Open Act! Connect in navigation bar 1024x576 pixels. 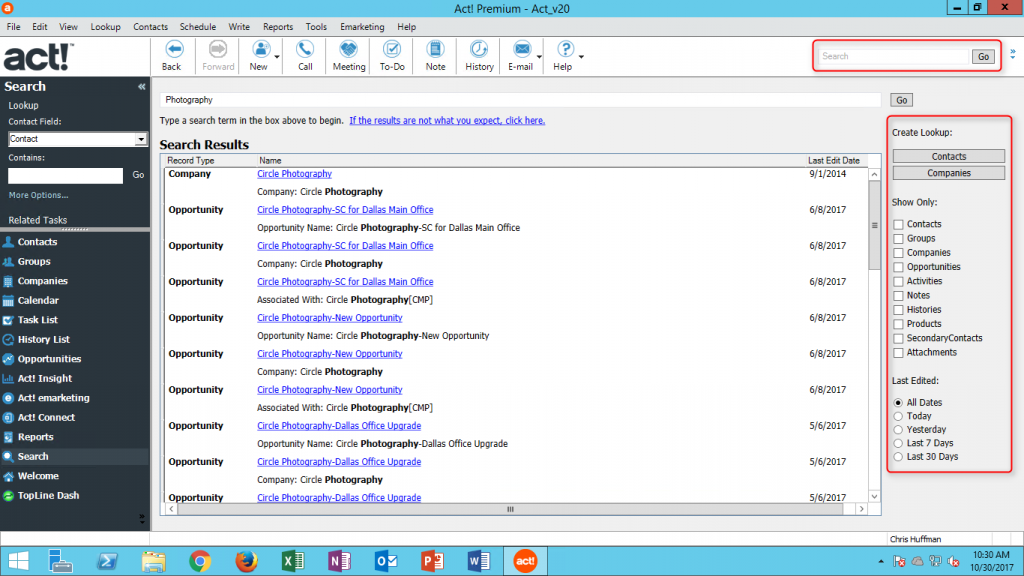(x=46, y=417)
